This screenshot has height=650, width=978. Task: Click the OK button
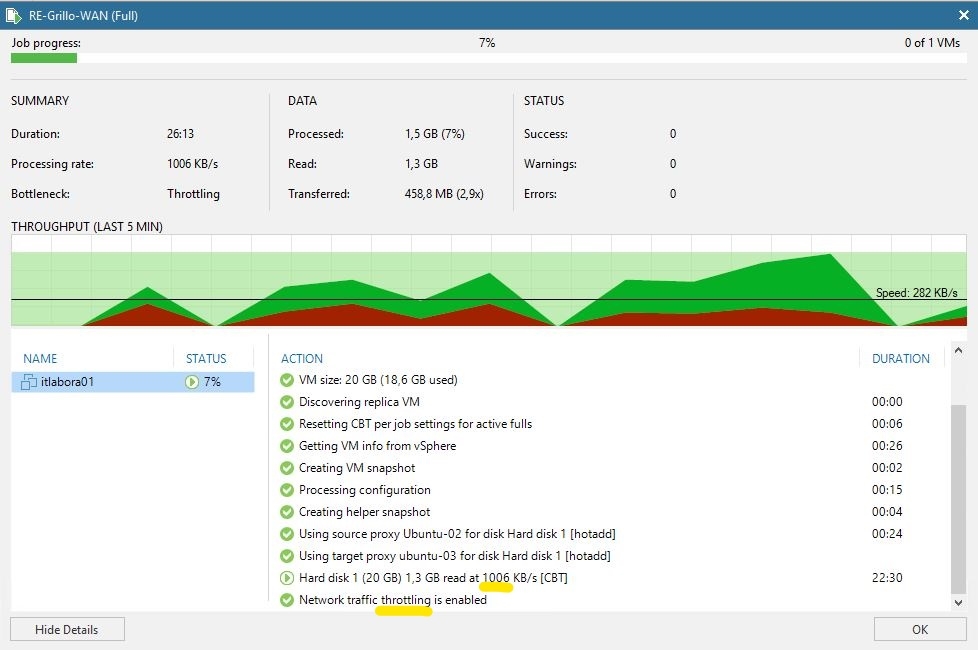920,629
